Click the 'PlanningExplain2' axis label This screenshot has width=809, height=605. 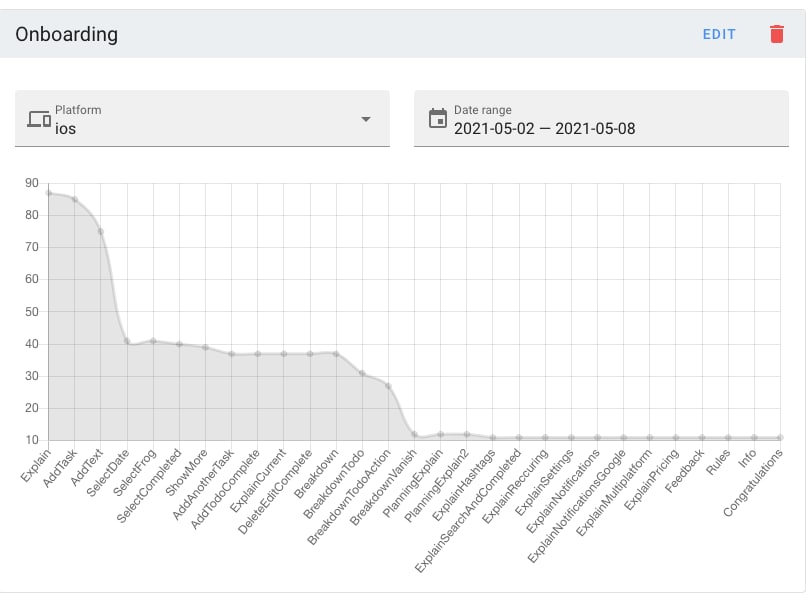coord(436,485)
